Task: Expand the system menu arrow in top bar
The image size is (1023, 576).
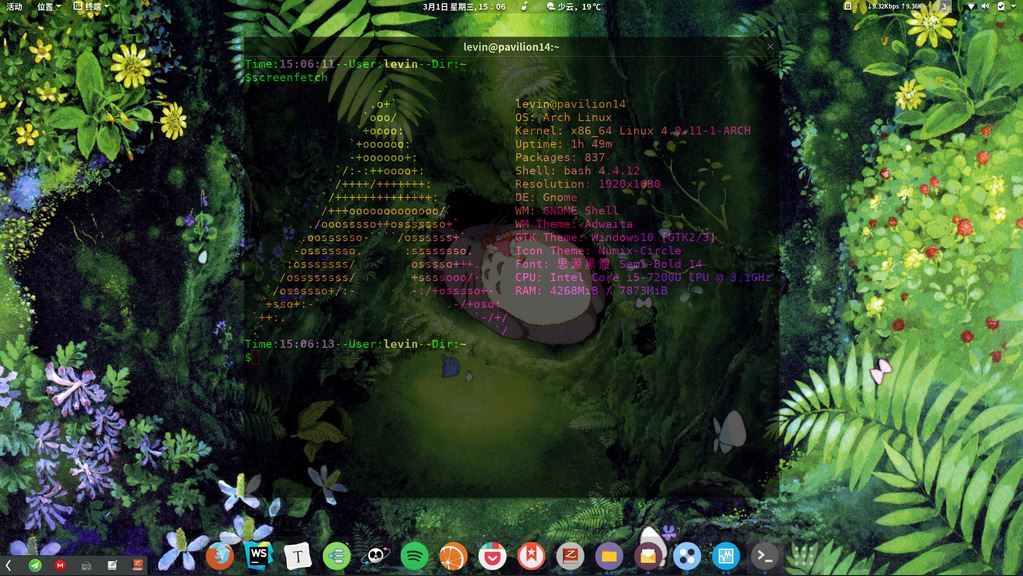Action: 1015,7
